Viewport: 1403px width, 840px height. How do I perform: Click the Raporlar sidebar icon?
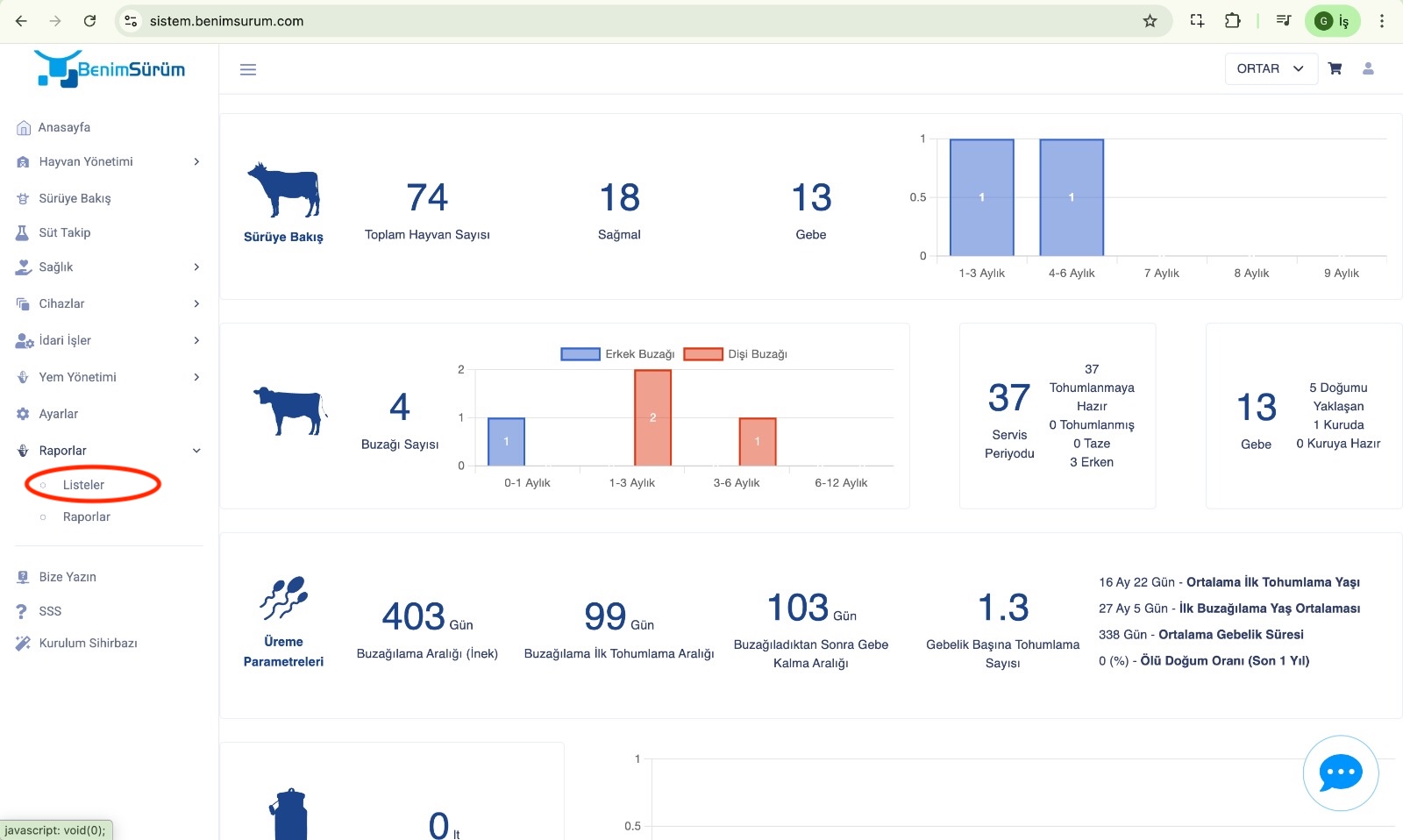click(23, 451)
